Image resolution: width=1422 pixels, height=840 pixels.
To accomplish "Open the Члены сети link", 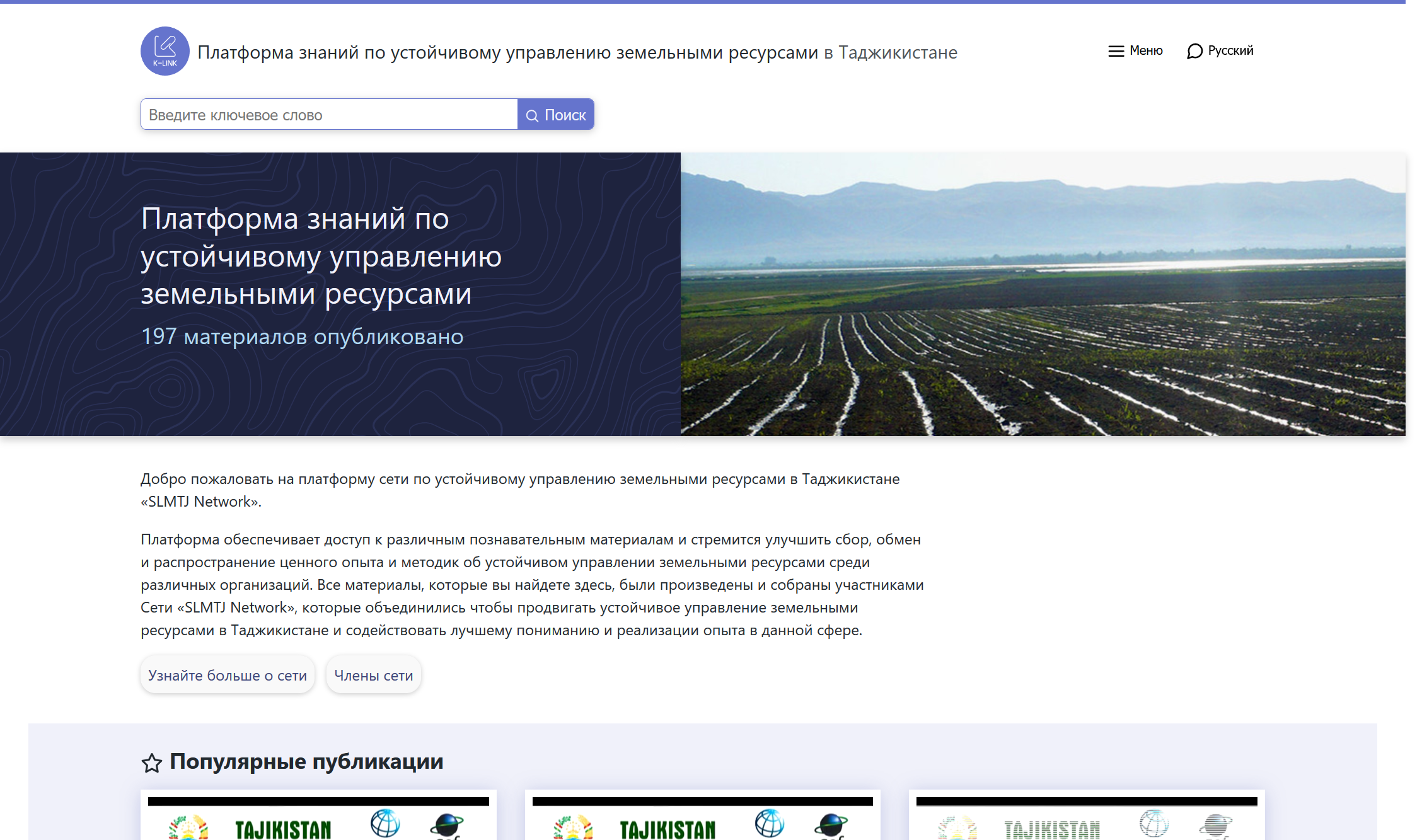I will click(x=373, y=676).
